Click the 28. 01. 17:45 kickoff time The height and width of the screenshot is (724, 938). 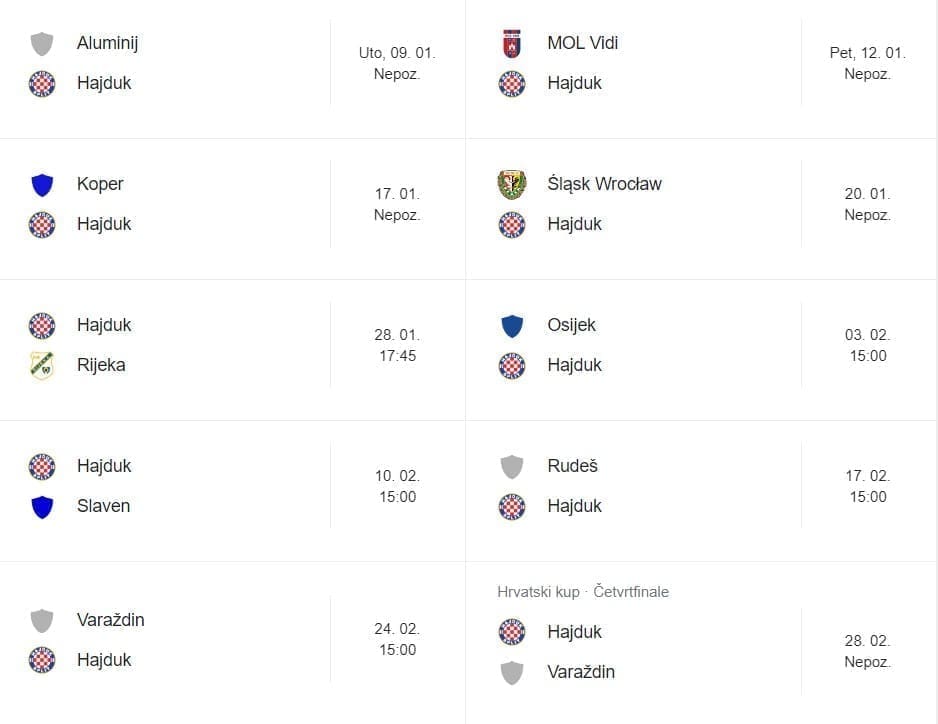397,345
